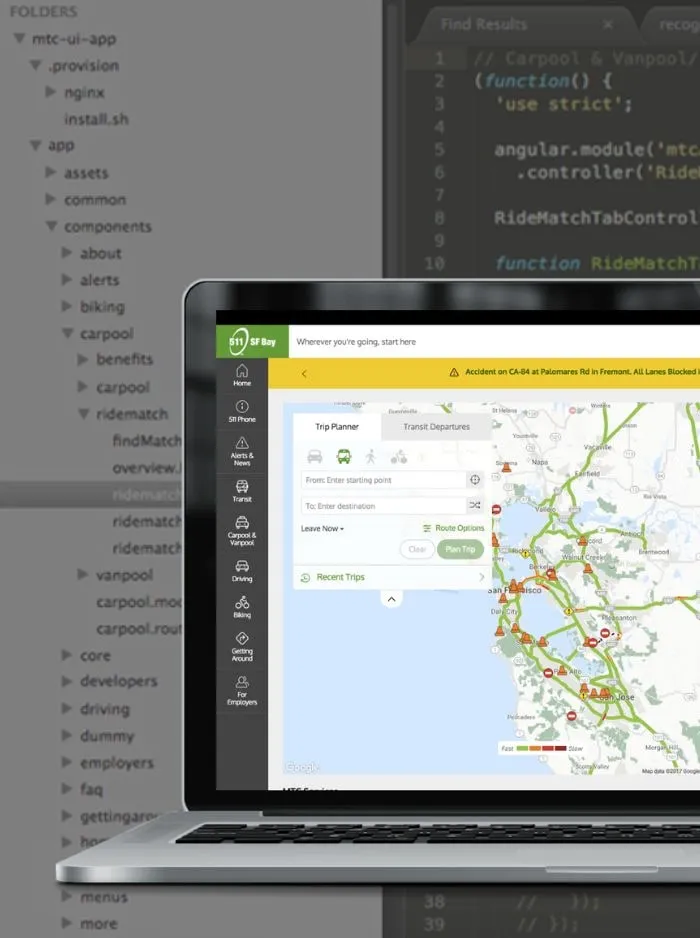Click code line number 8 in the gutter
The height and width of the screenshot is (938, 700).
tap(439, 218)
